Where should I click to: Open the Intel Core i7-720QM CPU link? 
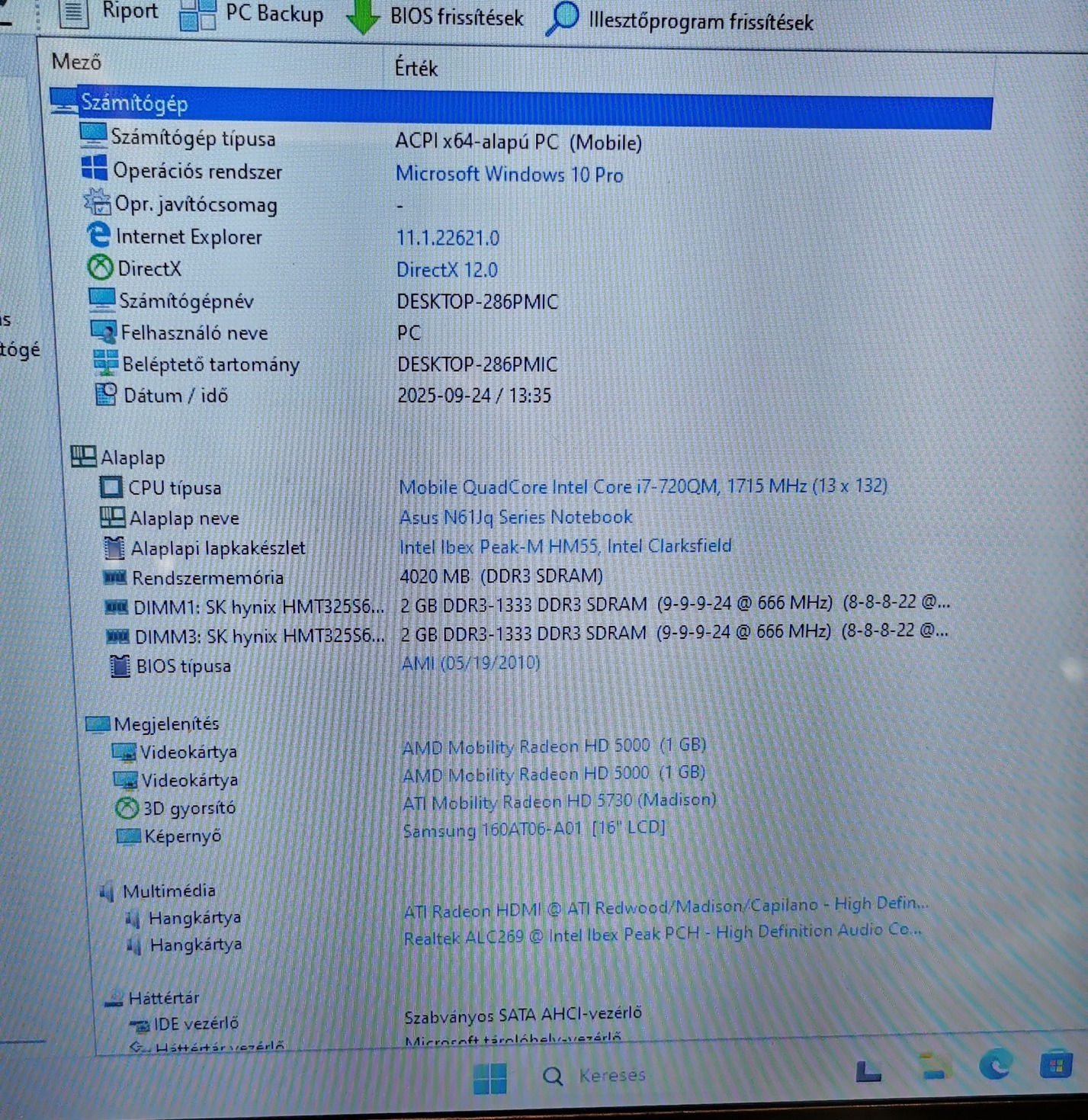tap(643, 486)
